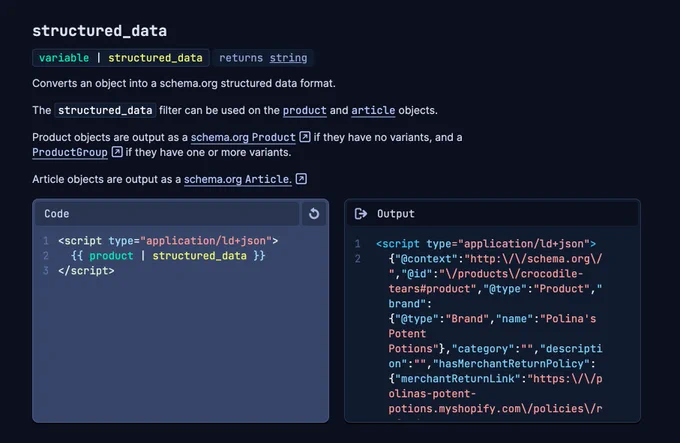Click the returns label in badge
Image resolution: width=680 pixels, height=443 pixels.
tap(241, 58)
